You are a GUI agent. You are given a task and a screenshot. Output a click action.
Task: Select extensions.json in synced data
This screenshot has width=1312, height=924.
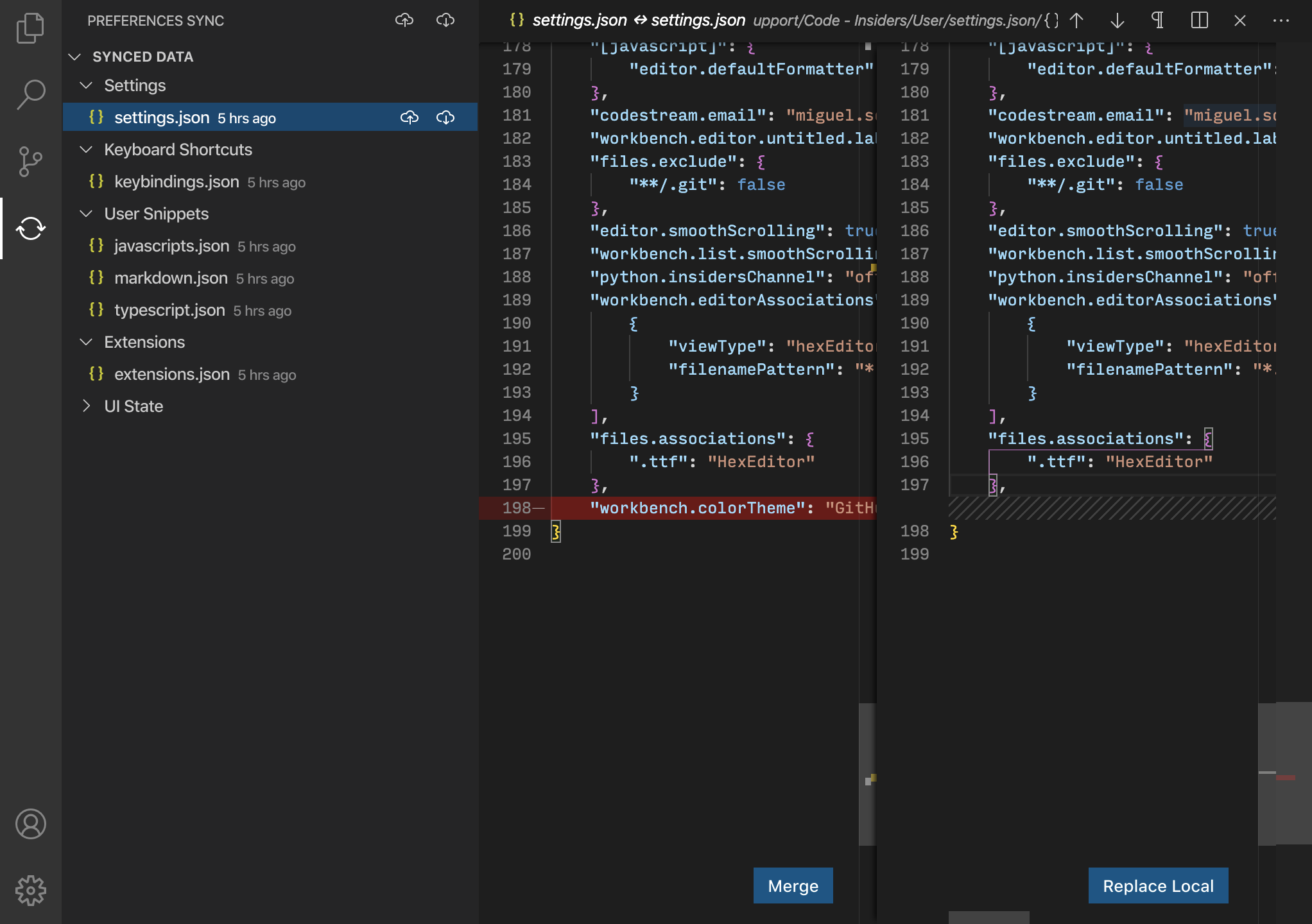pos(171,375)
